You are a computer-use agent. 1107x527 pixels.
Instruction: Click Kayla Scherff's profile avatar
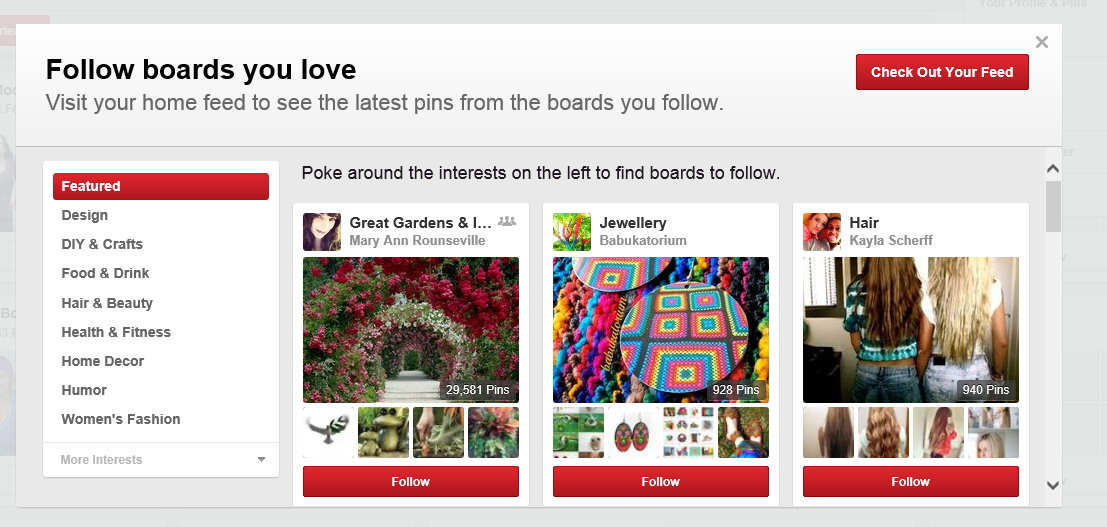point(822,232)
